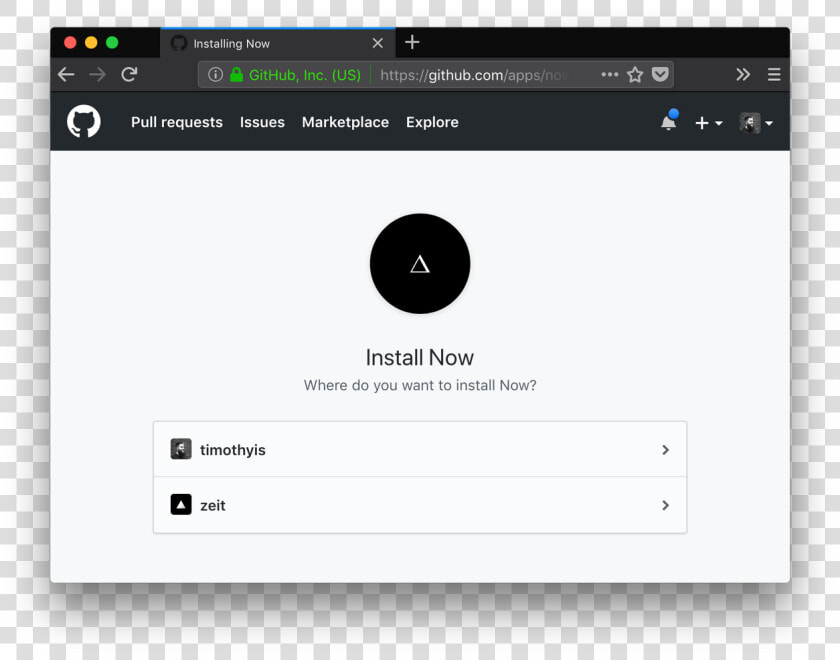Click the Now app logo circle
The width and height of the screenshot is (840, 660).
(x=420, y=264)
